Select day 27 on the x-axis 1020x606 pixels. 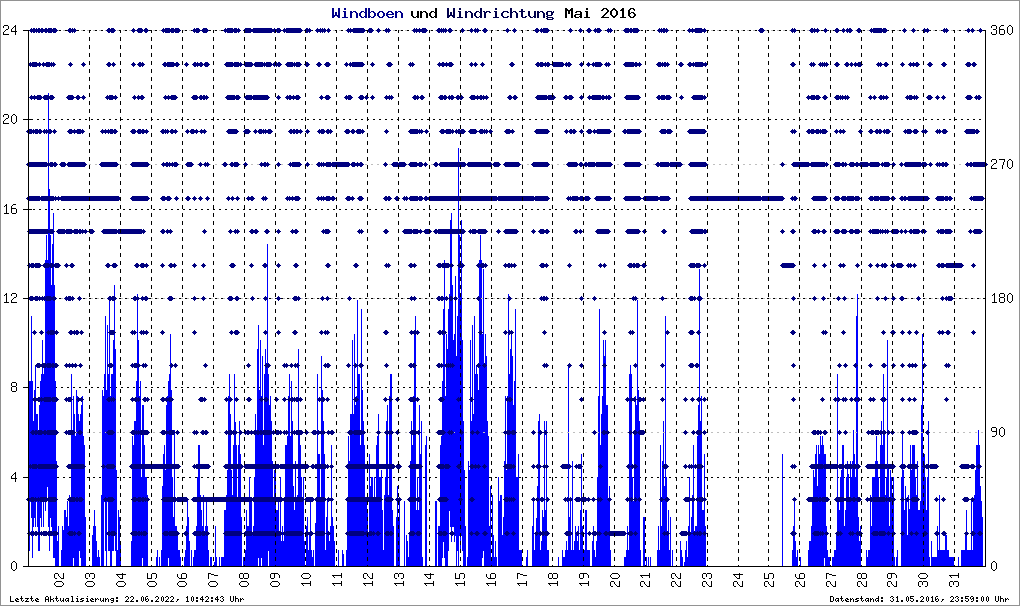tap(831, 579)
